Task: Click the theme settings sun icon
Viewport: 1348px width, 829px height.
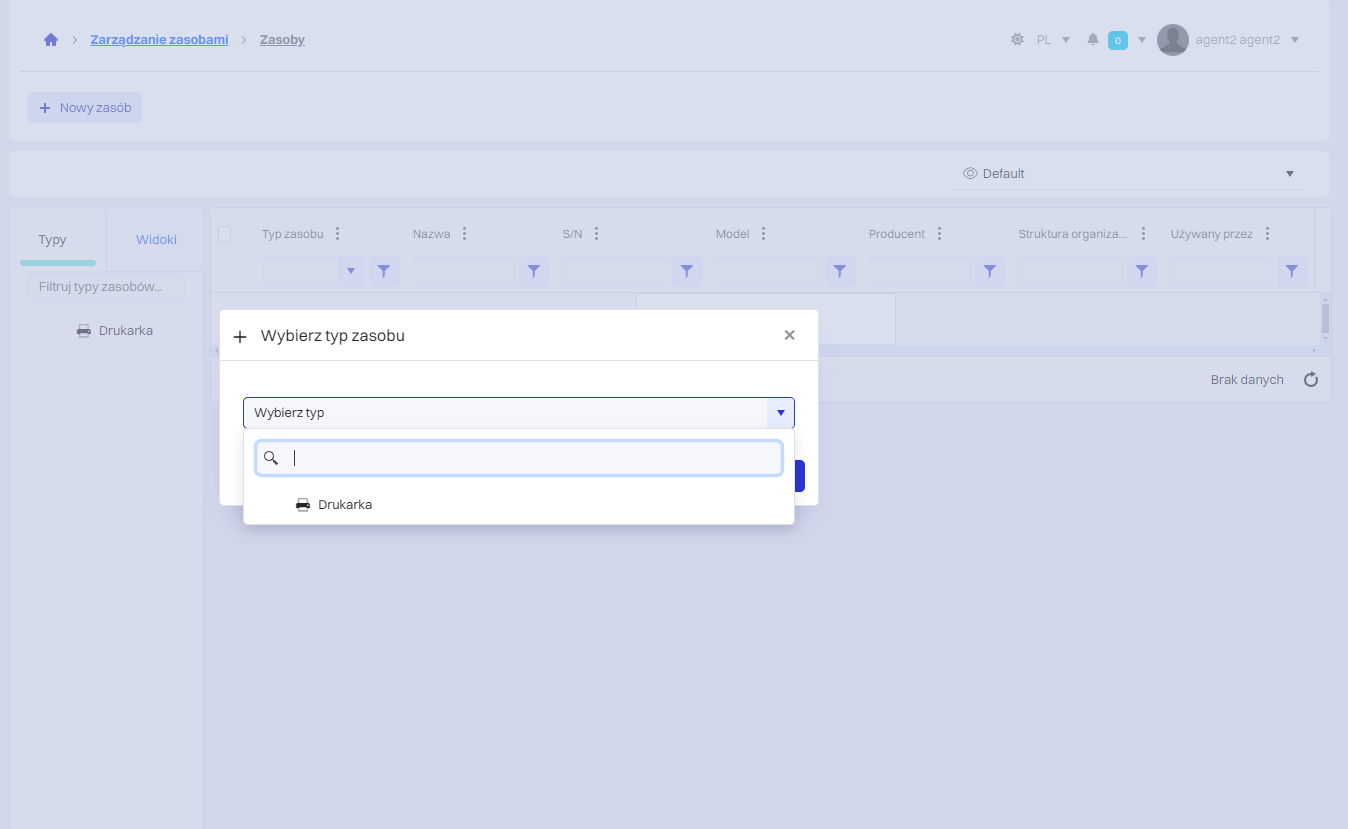Action: (x=1017, y=40)
